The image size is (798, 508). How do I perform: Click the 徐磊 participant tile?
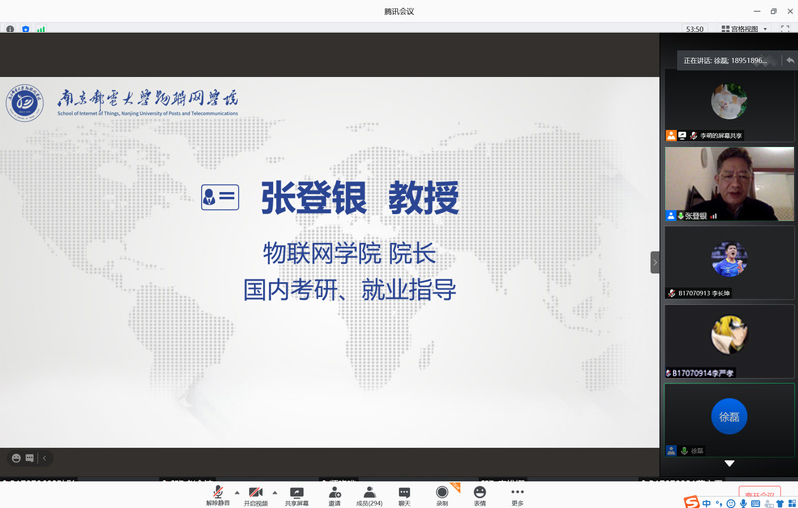point(729,418)
